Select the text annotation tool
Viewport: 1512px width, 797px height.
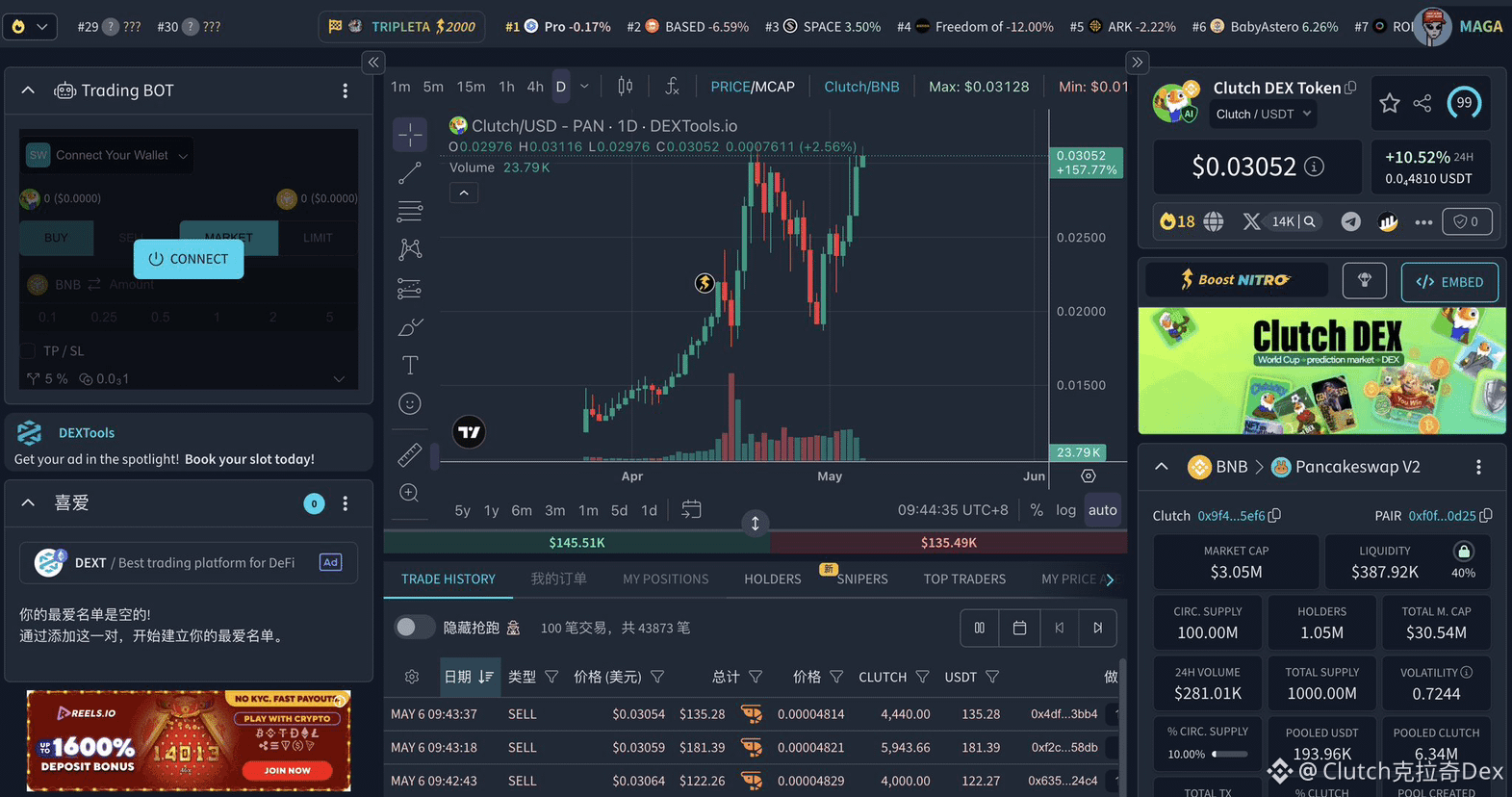pos(410,365)
